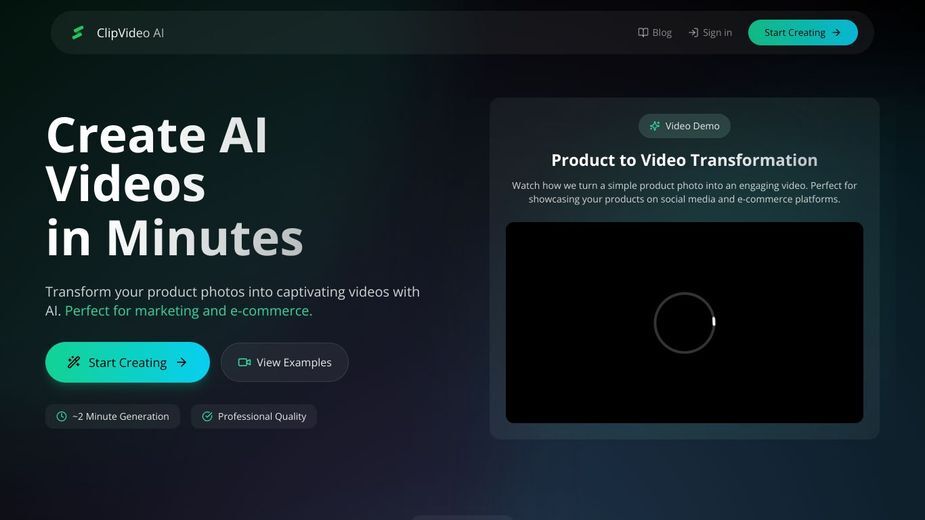Image resolution: width=925 pixels, height=520 pixels.
Task: Click the right arrow in hero Start Creating button
Action: pos(182,362)
